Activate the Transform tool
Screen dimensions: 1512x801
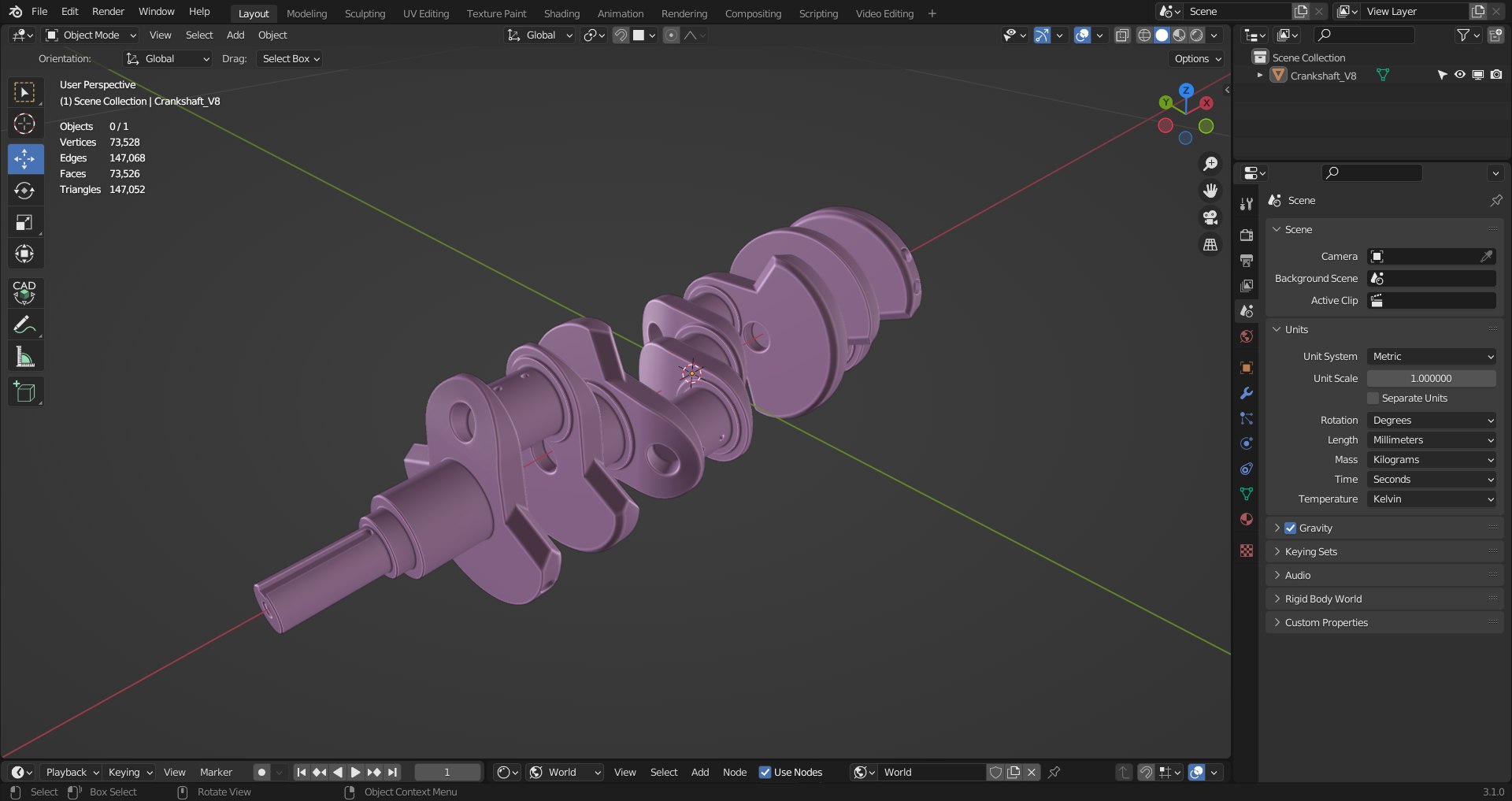pos(24,254)
